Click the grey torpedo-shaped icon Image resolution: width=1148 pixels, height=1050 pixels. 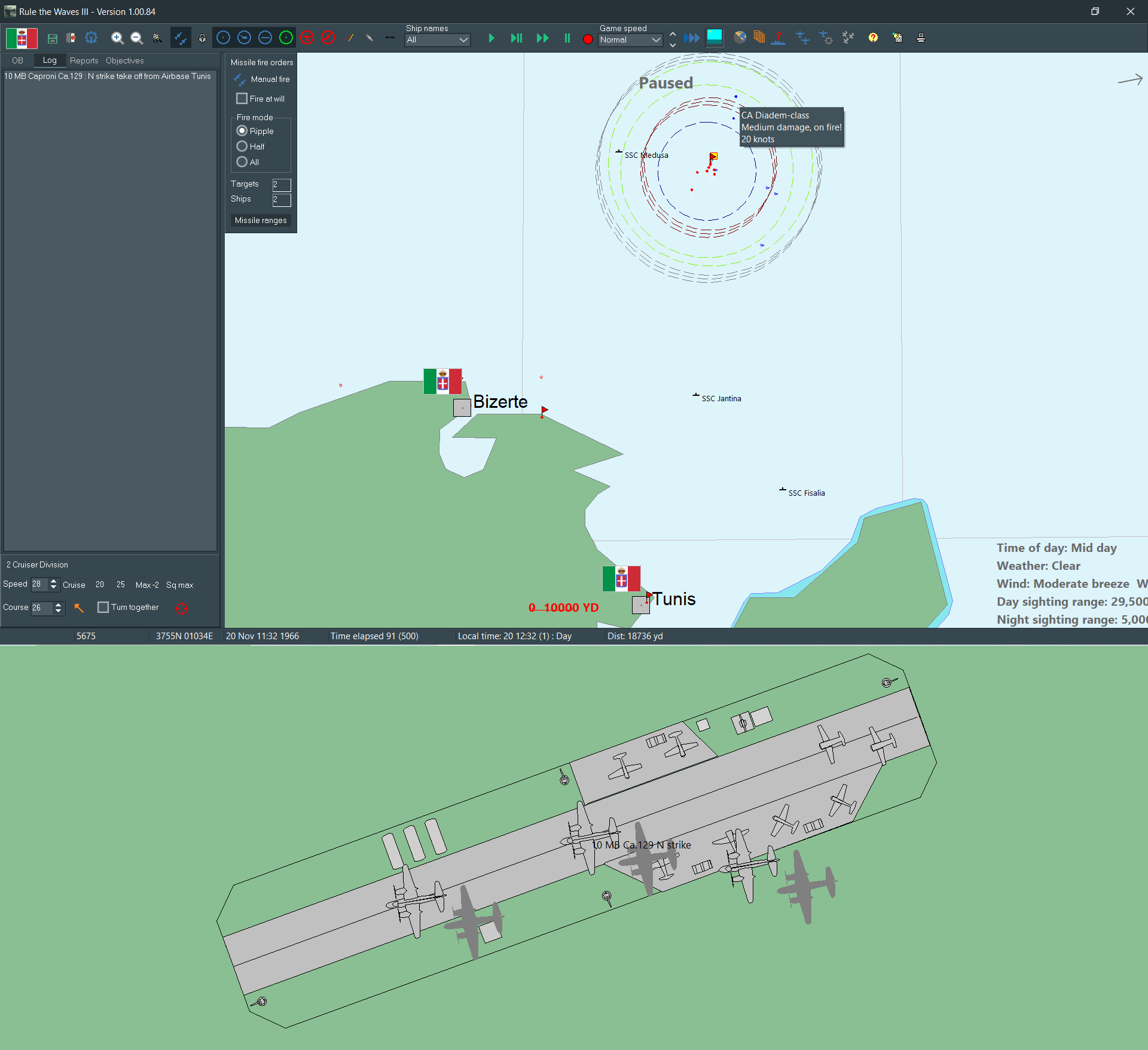coord(370,38)
